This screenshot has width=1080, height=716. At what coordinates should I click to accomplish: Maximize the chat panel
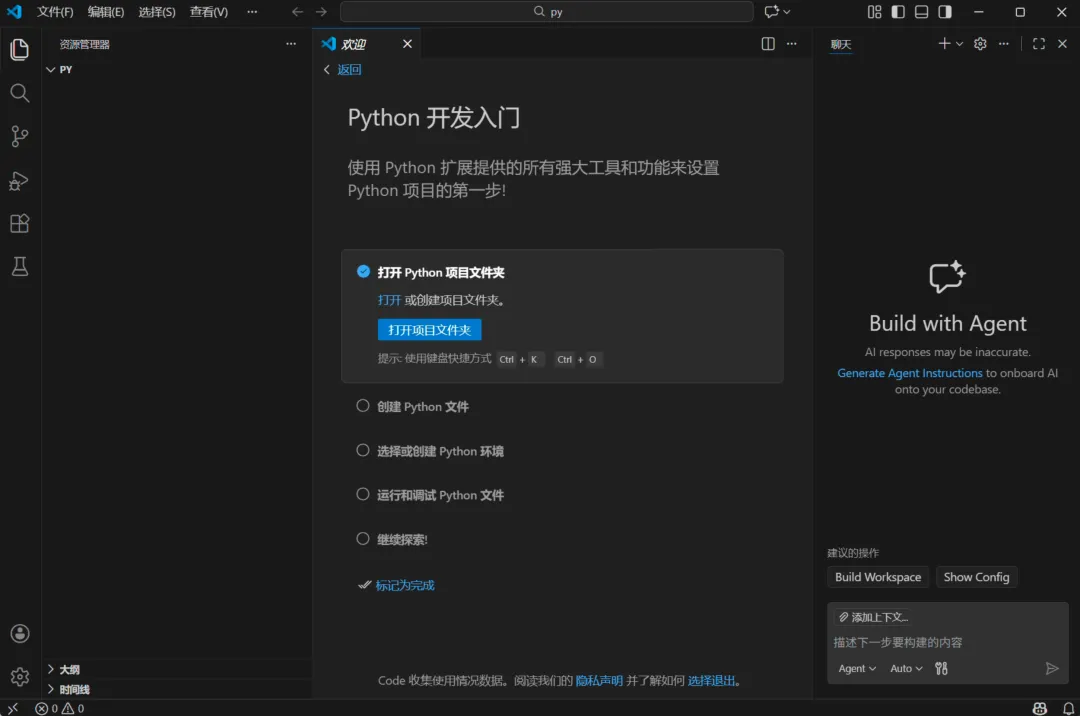(1039, 43)
